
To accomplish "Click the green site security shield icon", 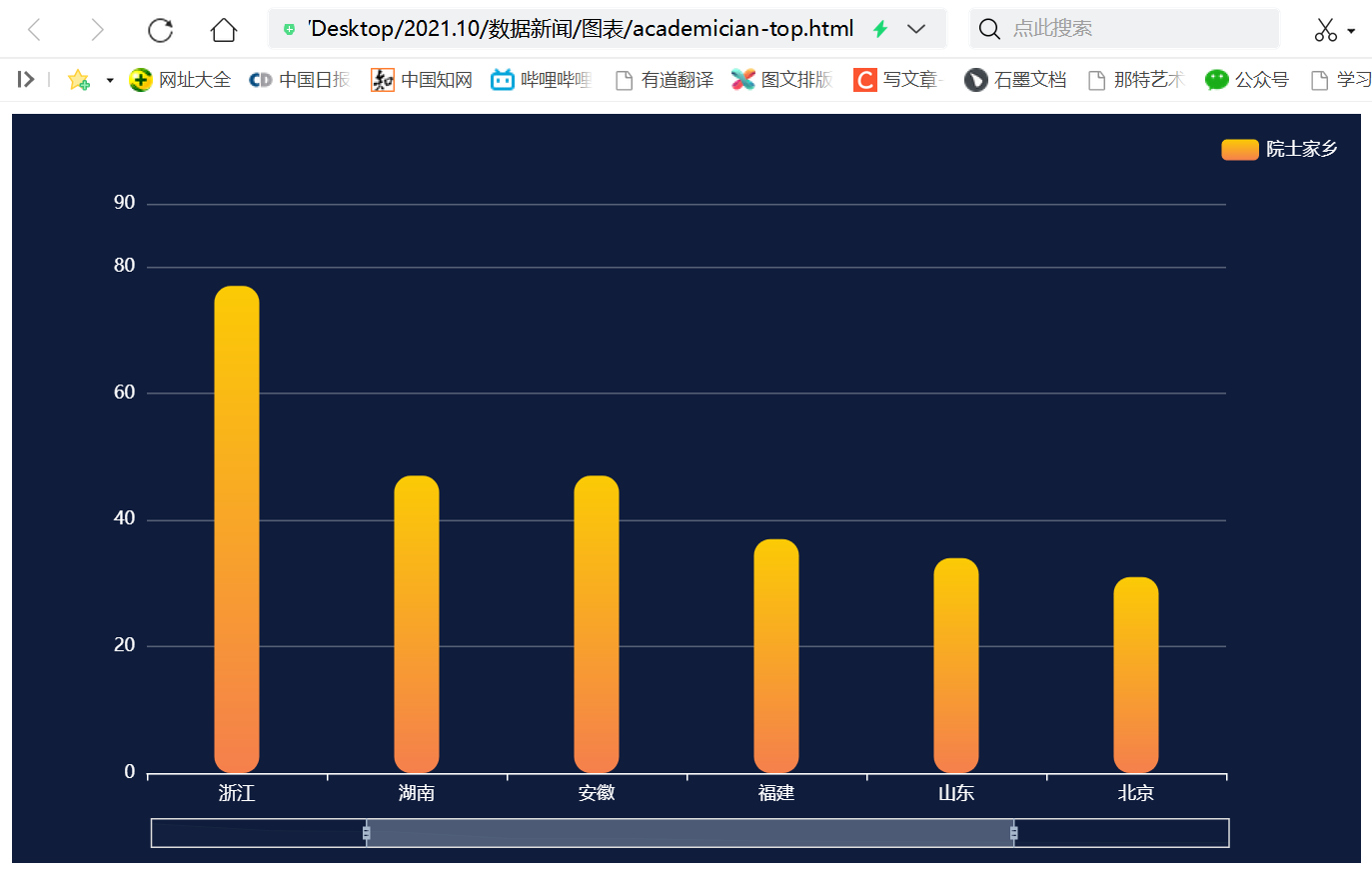I will pyautogui.click(x=289, y=30).
